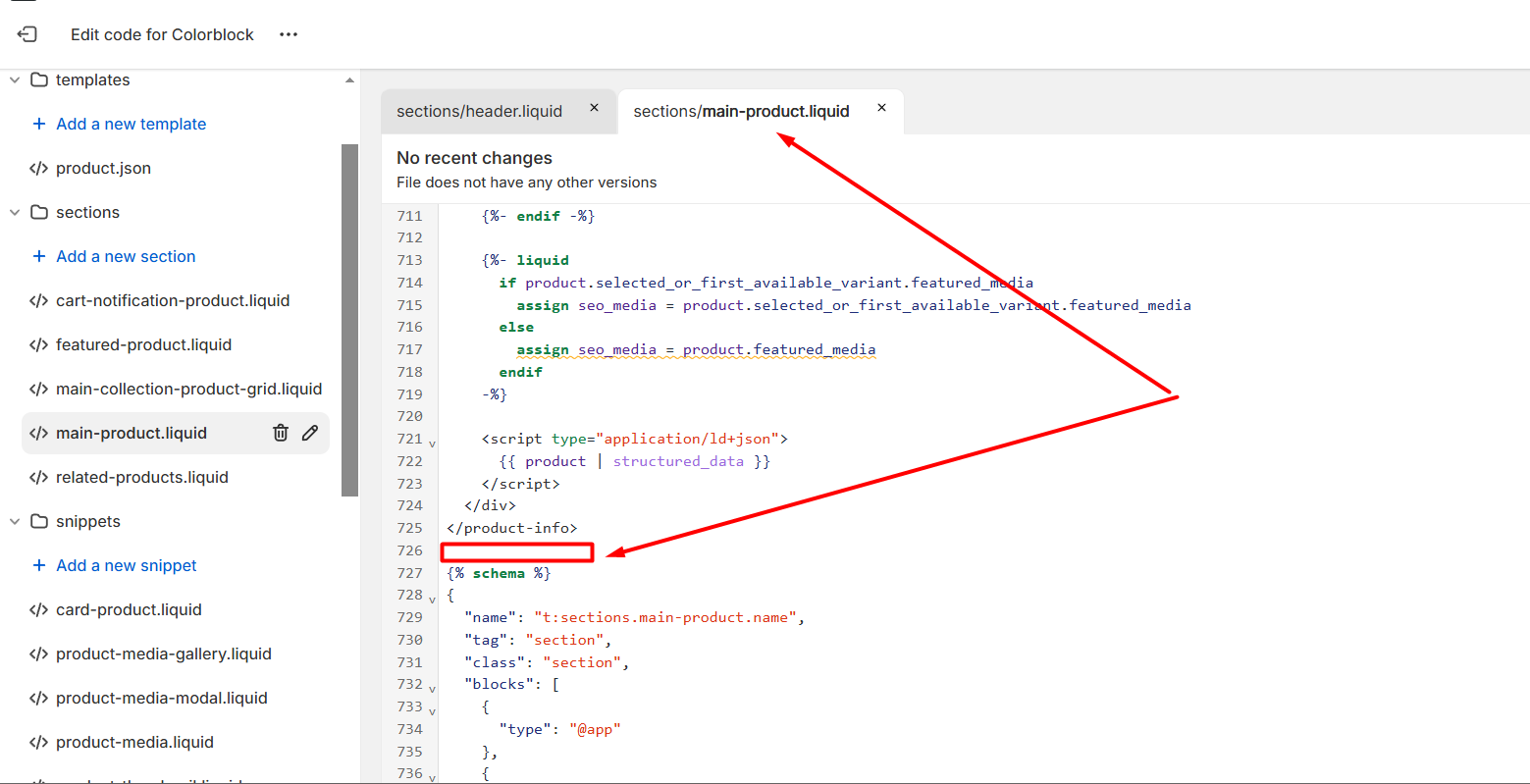This screenshot has height=784, width=1530.
Task: Fold code block at line 732
Action: click(x=432, y=688)
